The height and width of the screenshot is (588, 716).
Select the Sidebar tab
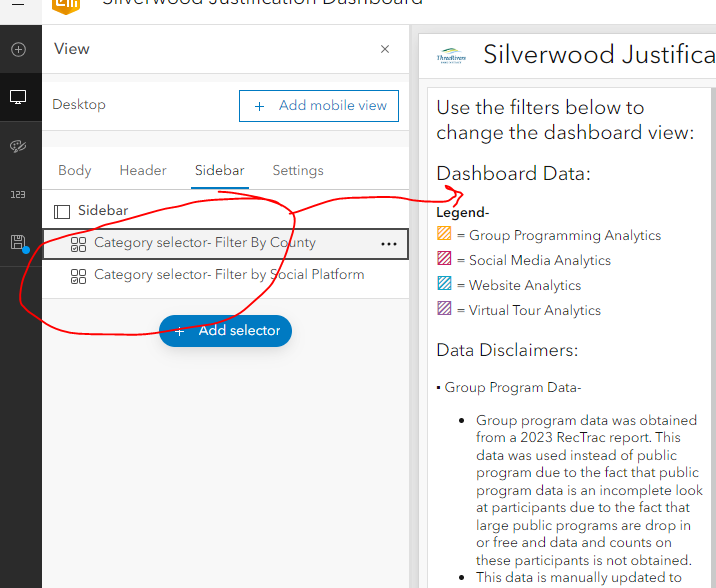(x=220, y=170)
